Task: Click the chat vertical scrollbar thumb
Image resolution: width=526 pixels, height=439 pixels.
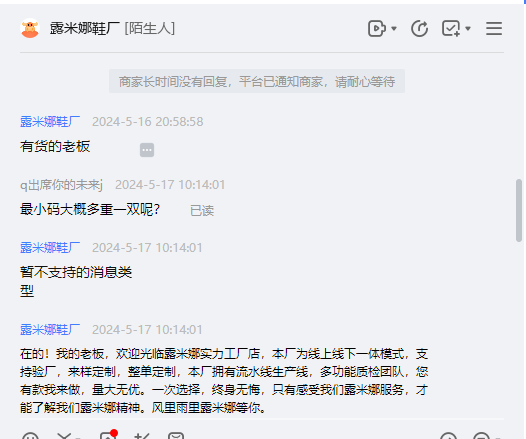Action: [x=519, y=210]
